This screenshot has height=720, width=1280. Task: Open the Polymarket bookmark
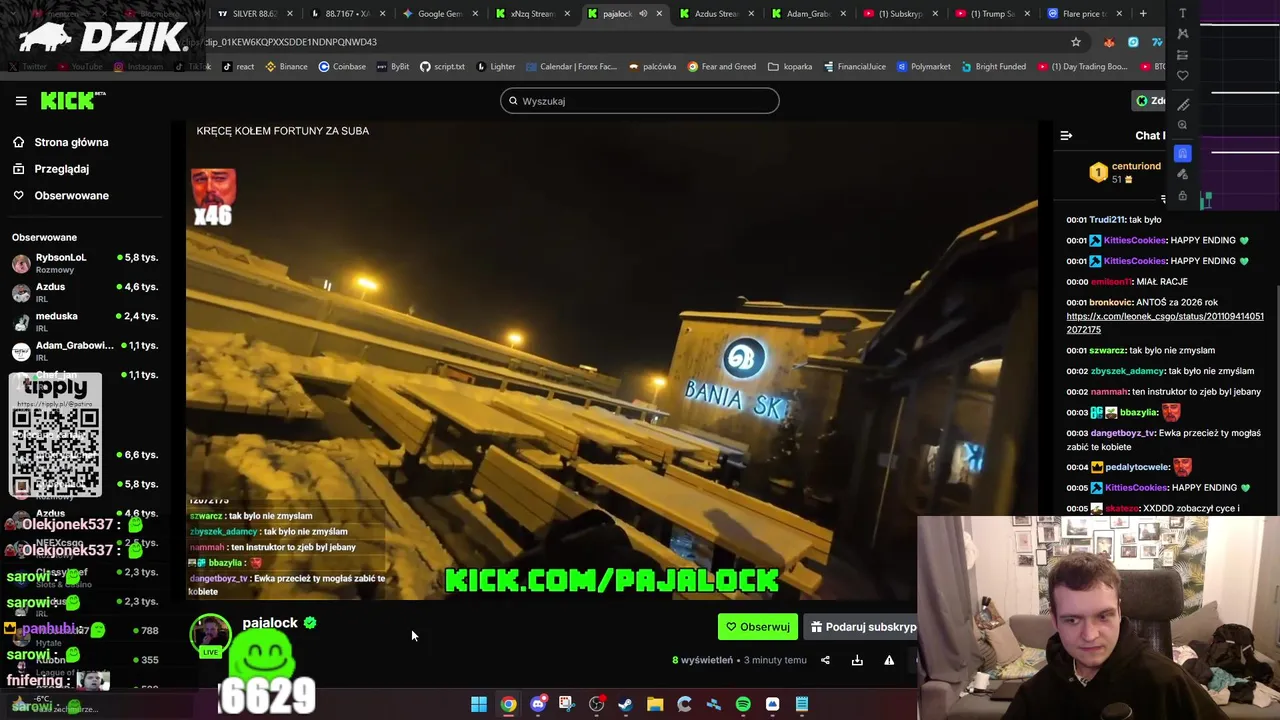pos(923,67)
